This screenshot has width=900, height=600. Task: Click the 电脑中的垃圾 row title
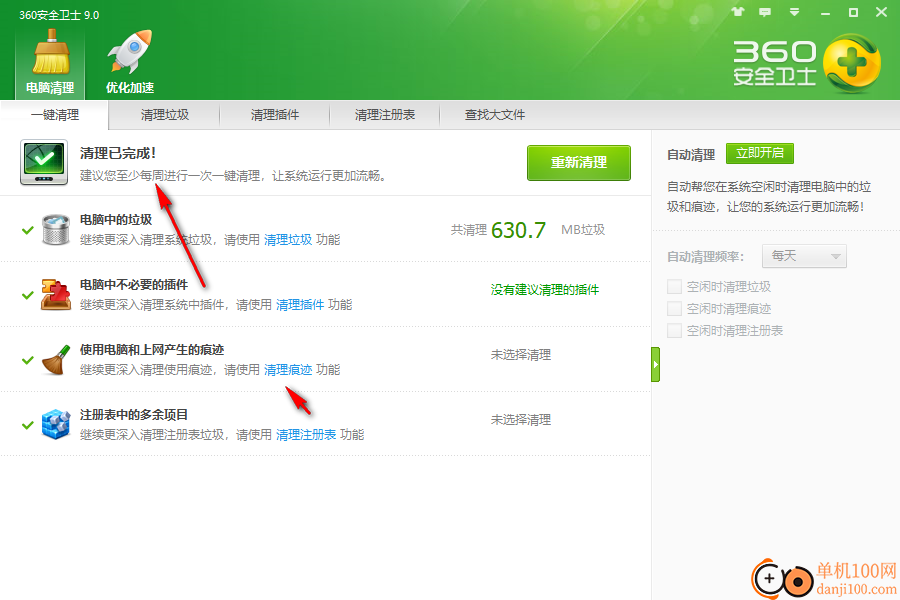(116, 220)
